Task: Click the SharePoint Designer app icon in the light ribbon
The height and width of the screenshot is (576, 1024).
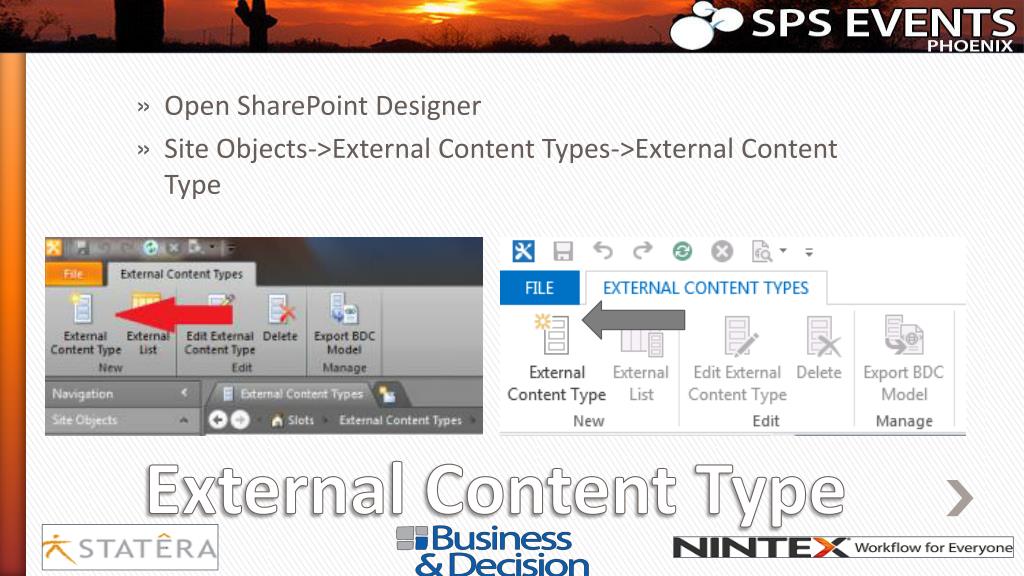Action: 523,251
